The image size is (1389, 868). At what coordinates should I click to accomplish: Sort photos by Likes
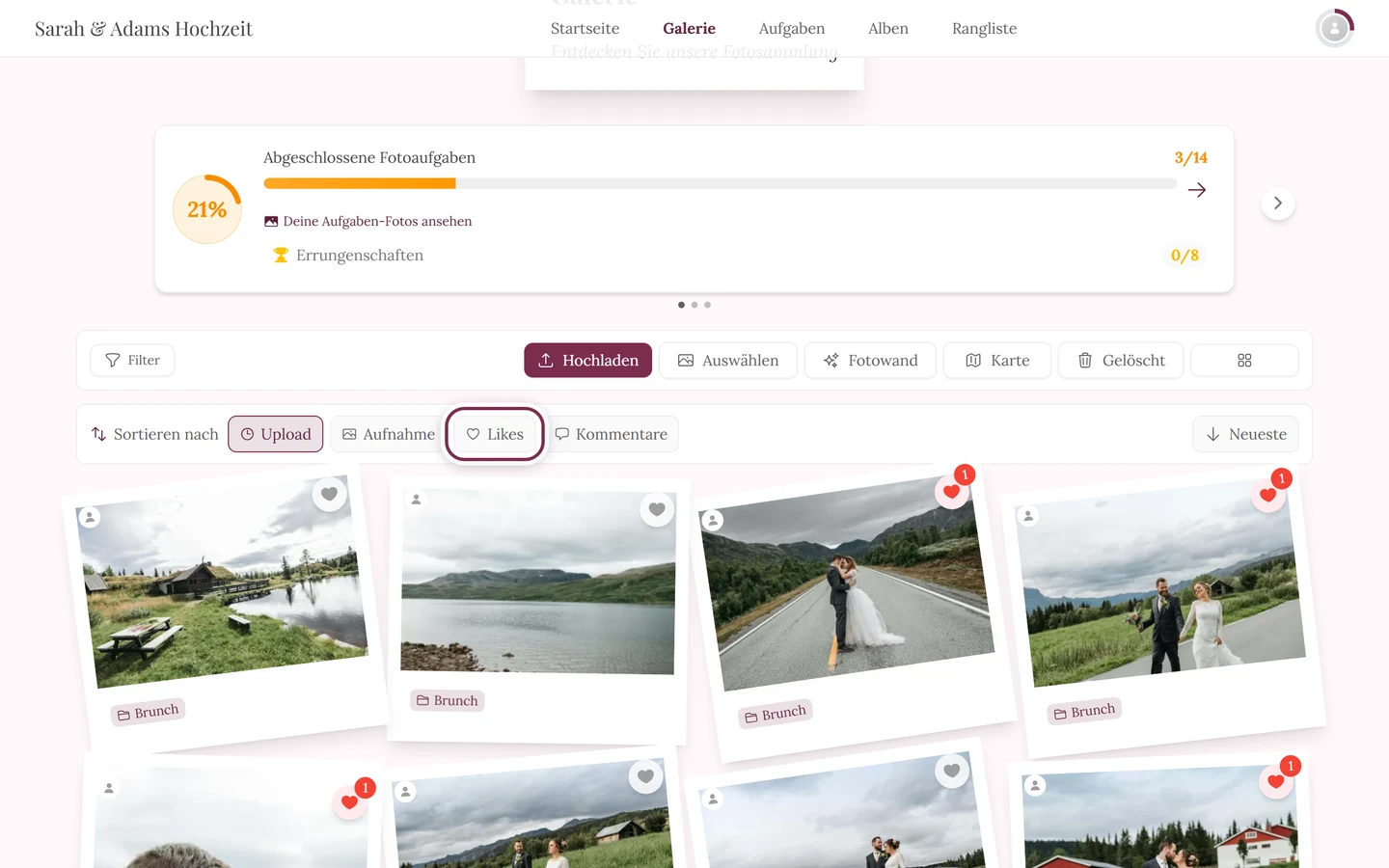pyautogui.click(x=495, y=434)
